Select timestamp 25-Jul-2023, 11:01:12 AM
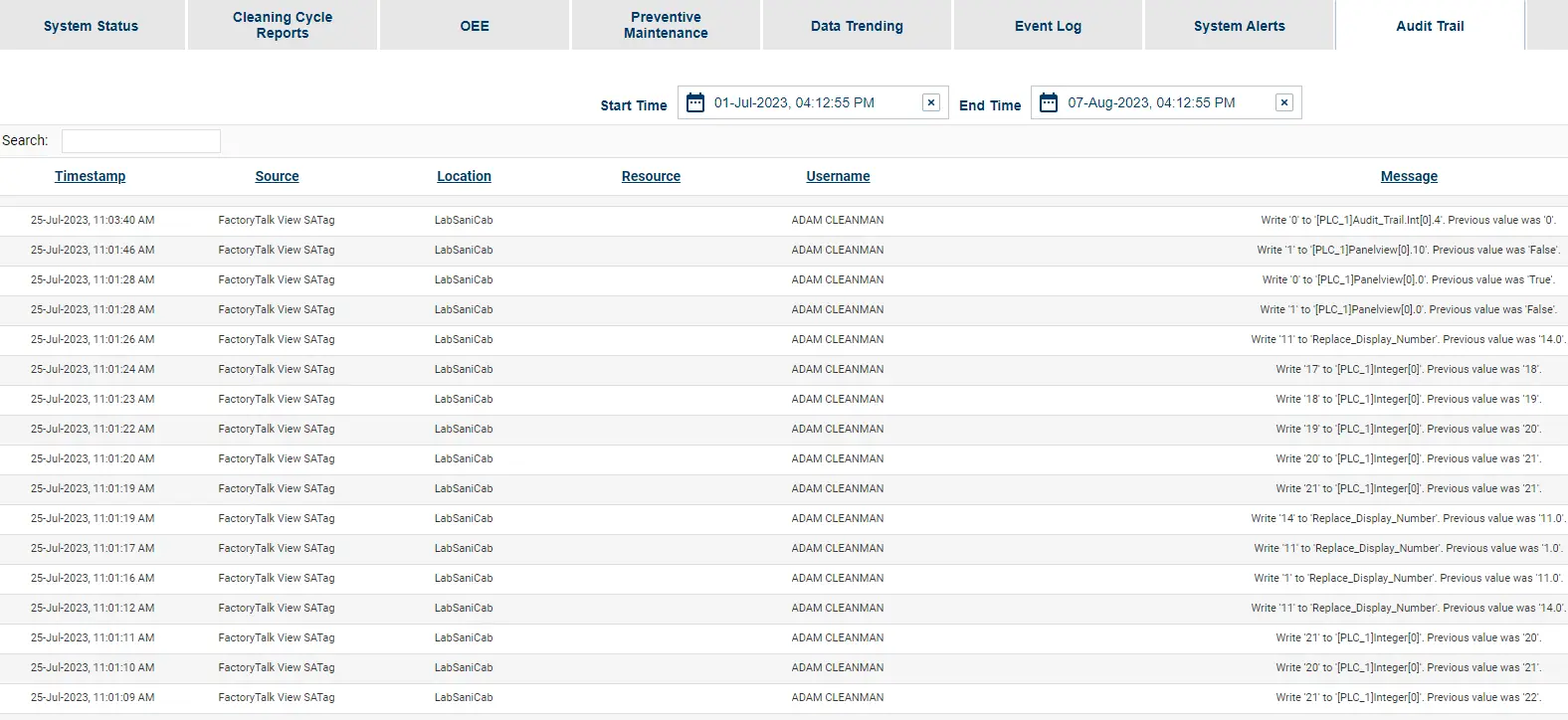Screen dimensions: 1568x720 point(93,608)
